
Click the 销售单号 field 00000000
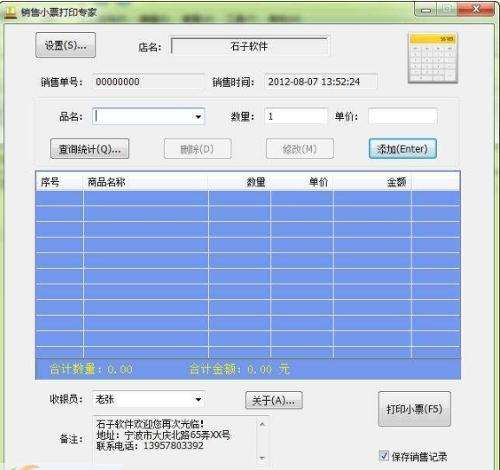147,82
